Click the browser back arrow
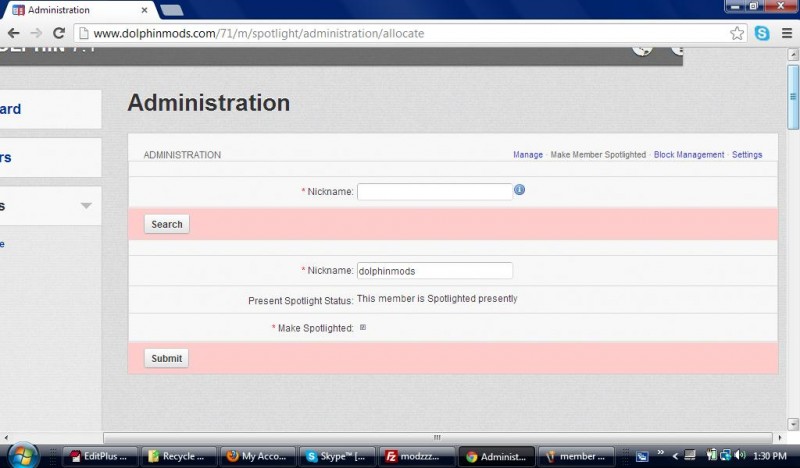This screenshot has width=800, height=468. tap(13, 33)
